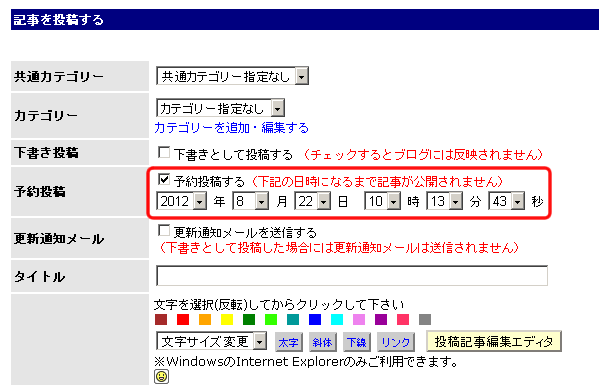Pick the cyan color swatch
610x385 pixels.
pyautogui.click(x=337, y=320)
